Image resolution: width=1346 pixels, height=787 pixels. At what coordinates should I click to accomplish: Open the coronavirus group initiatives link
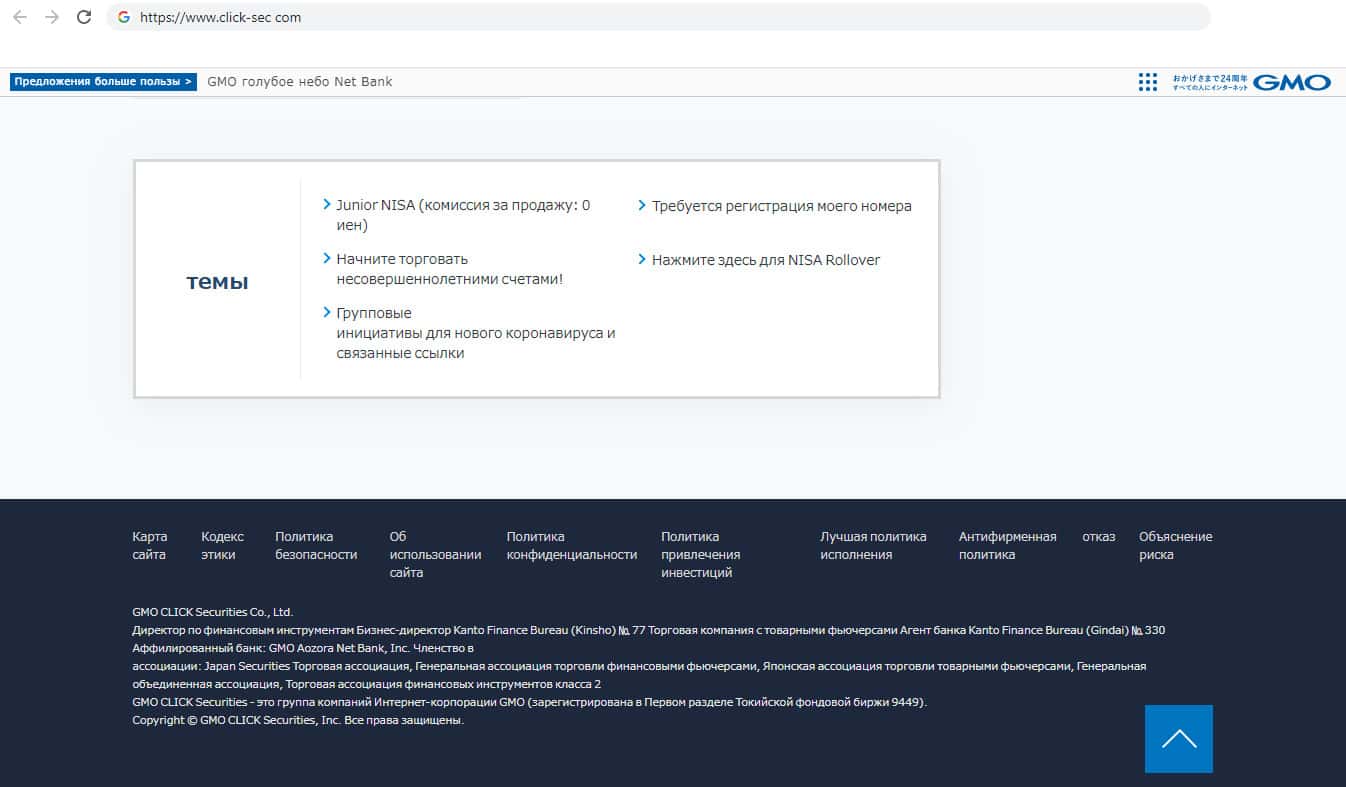(475, 333)
